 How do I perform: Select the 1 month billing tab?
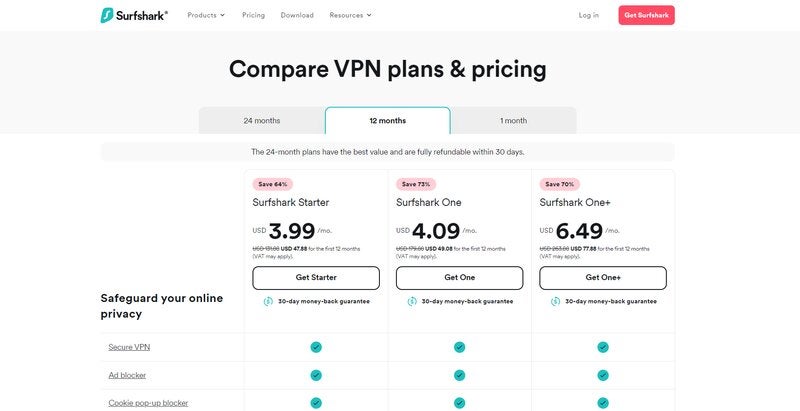pyautogui.click(x=513, y=121)
